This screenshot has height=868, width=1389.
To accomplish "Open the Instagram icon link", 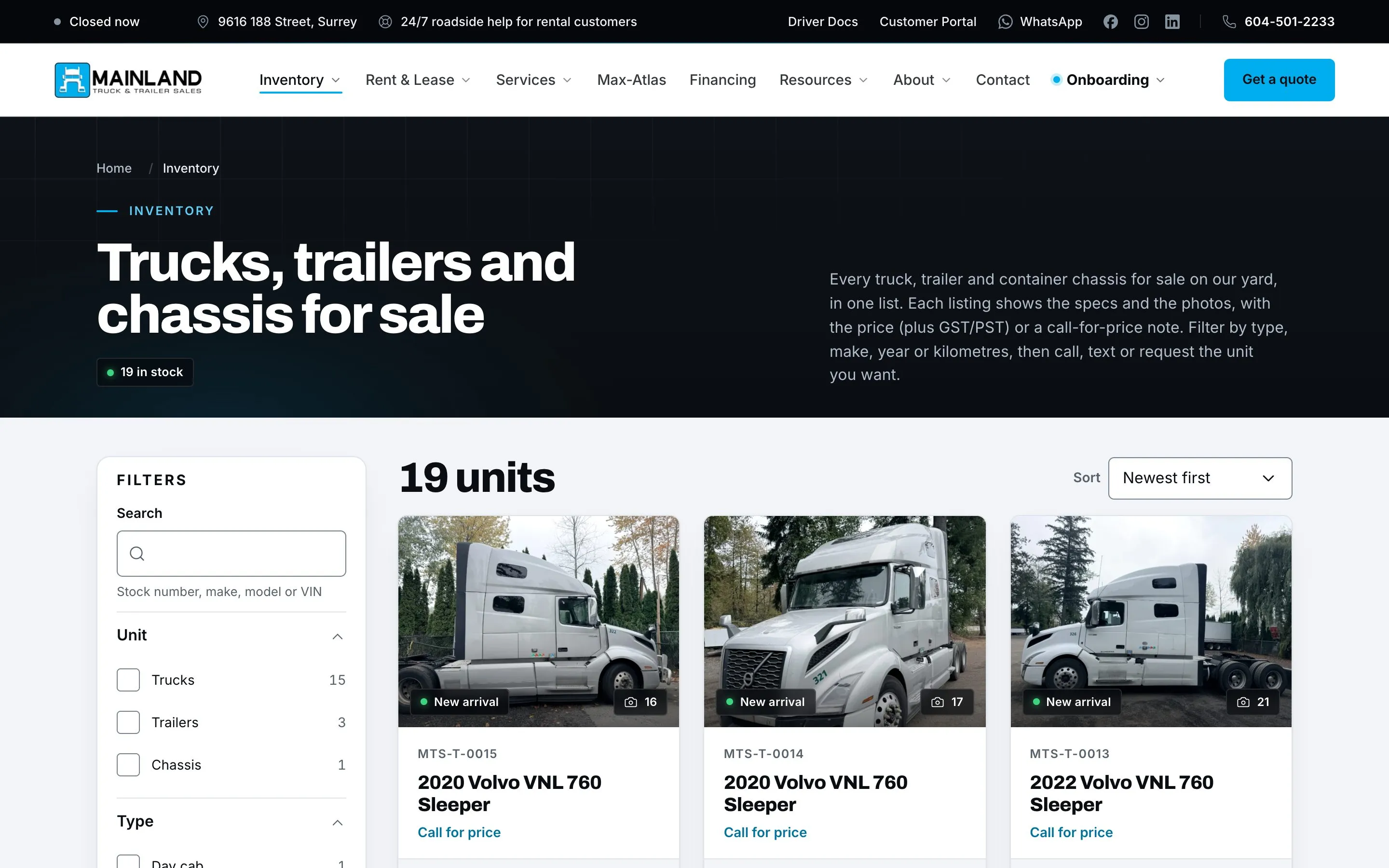I will point(1141,22).
